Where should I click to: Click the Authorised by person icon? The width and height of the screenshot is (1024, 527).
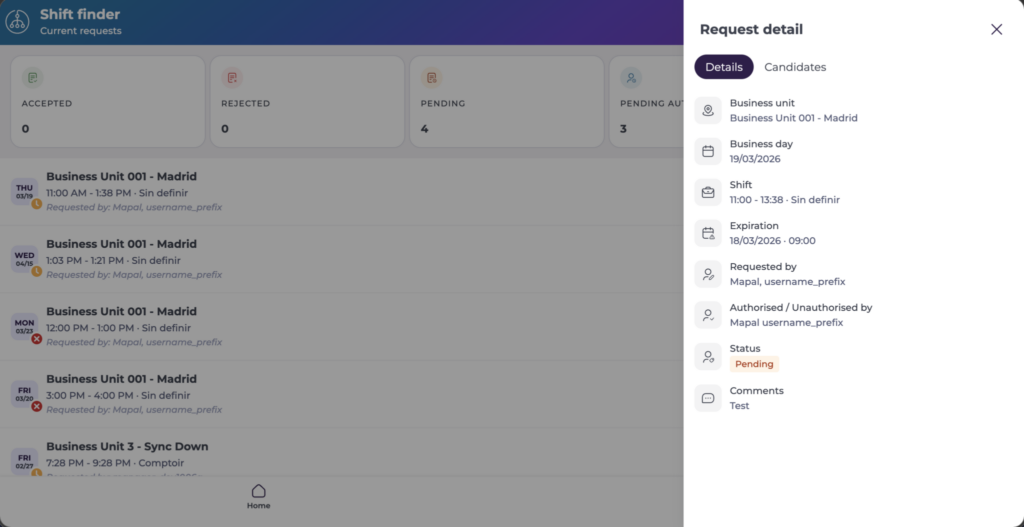708,316
